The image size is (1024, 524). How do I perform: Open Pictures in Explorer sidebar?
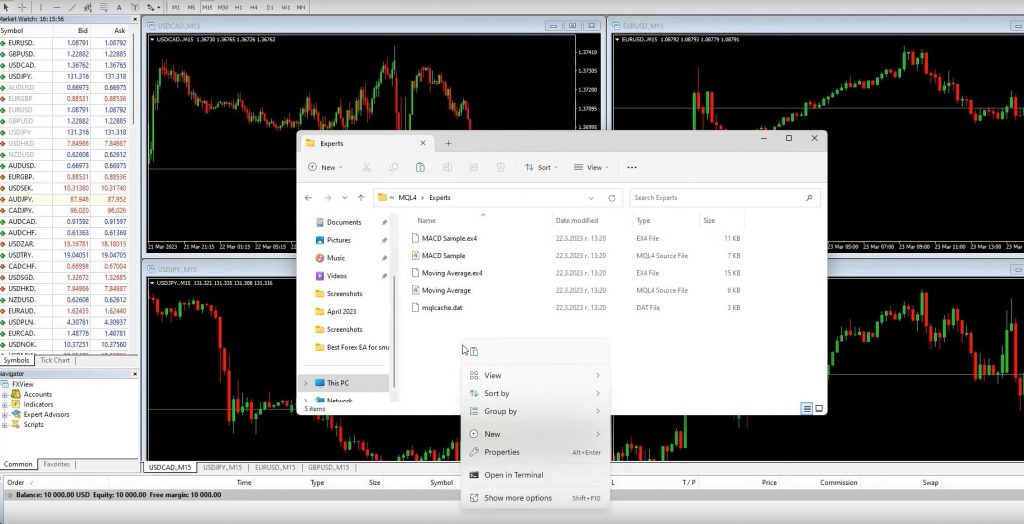coord(339,240)
